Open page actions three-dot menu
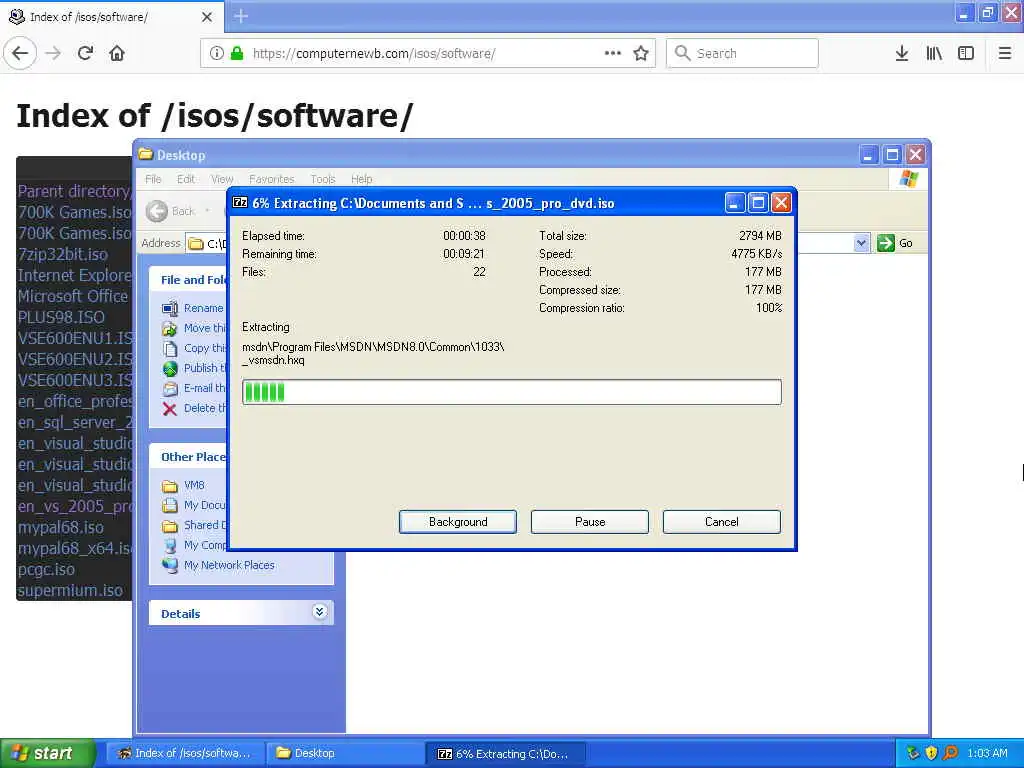Viewport: 1024px width, 768px height. point(613,53)
